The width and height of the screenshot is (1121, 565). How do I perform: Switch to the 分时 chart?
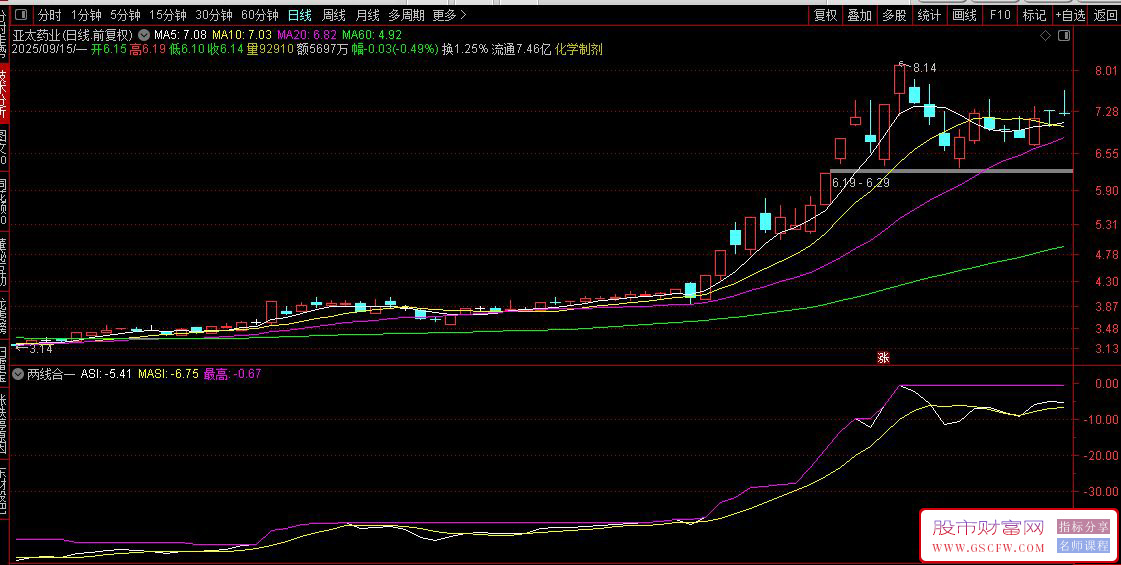coord(49,14)
